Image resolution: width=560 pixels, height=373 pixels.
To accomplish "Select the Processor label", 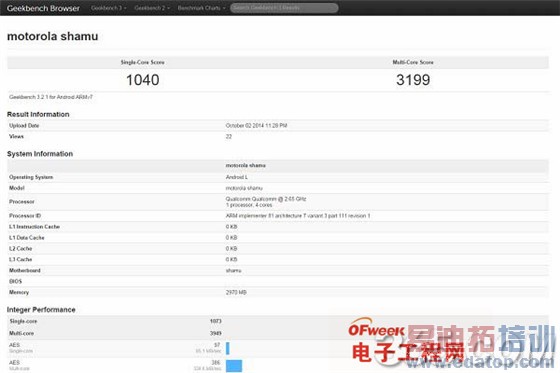I will (x=21, y=202).
